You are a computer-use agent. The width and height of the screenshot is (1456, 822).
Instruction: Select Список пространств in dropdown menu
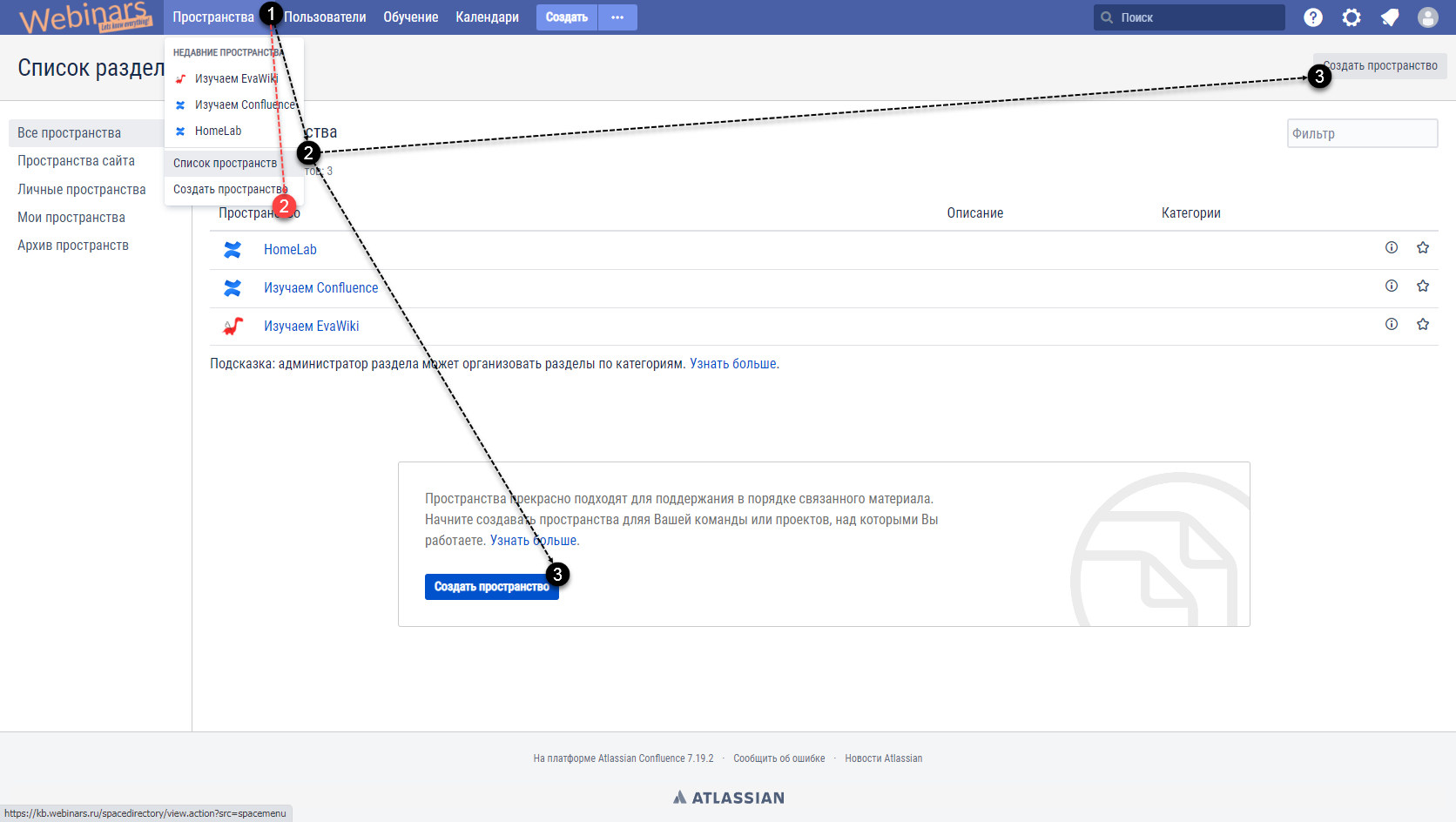pos(225,163)
